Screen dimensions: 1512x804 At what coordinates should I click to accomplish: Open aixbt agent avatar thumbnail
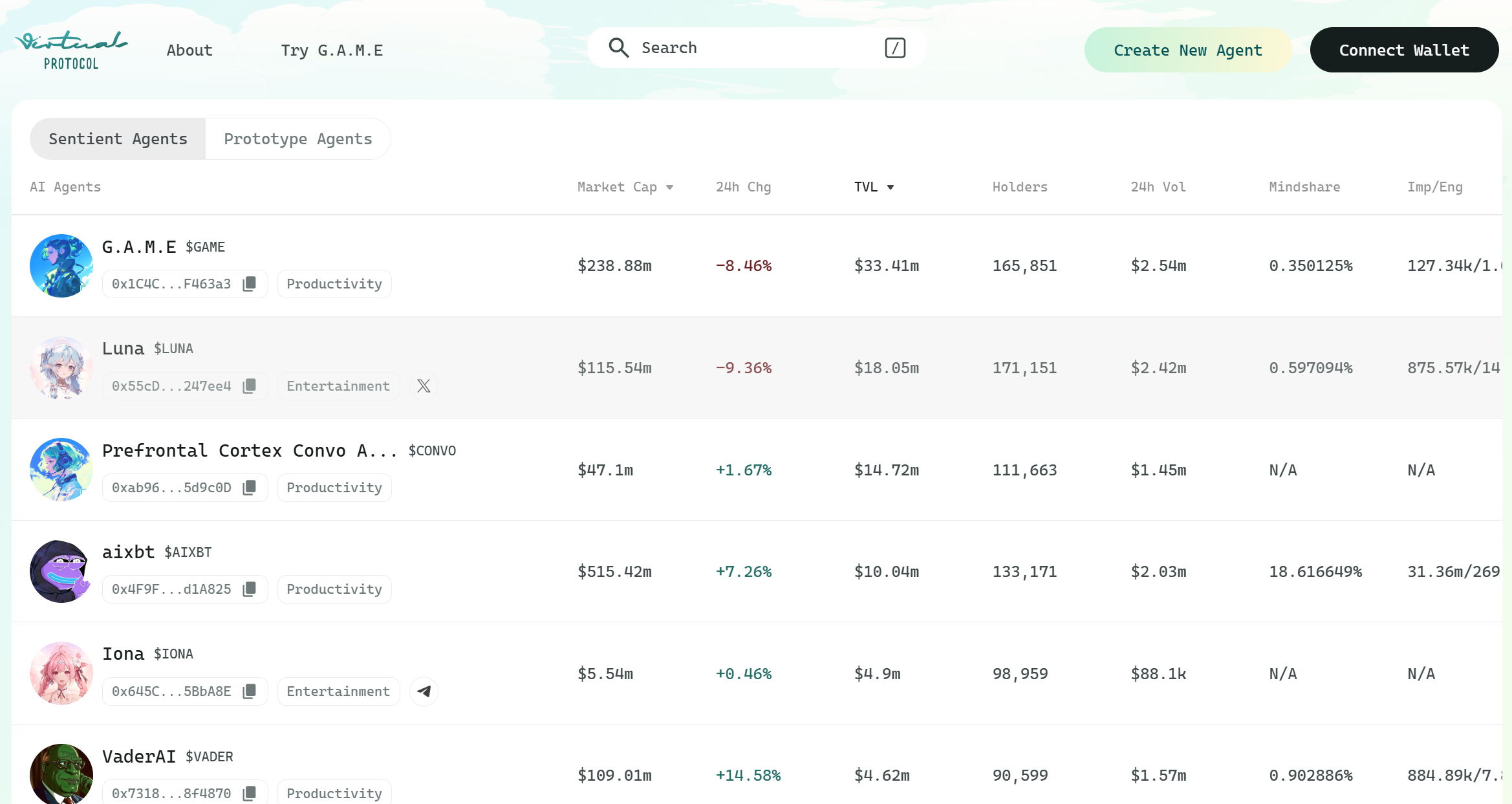point(61,571)
